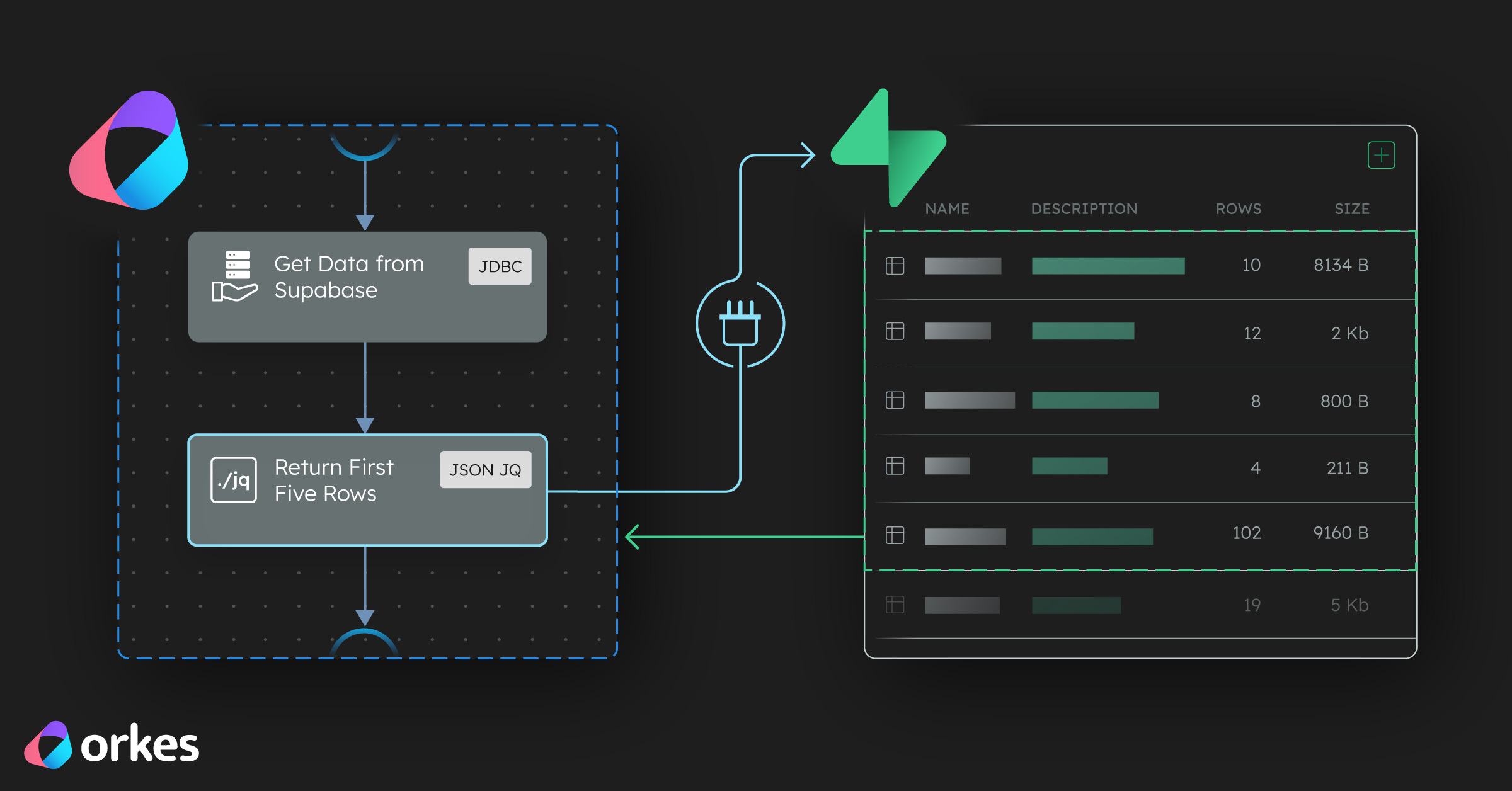Screen dimensions: 1512x791
Task: Select the Supabase lightning logo
Action: (887, 149)
